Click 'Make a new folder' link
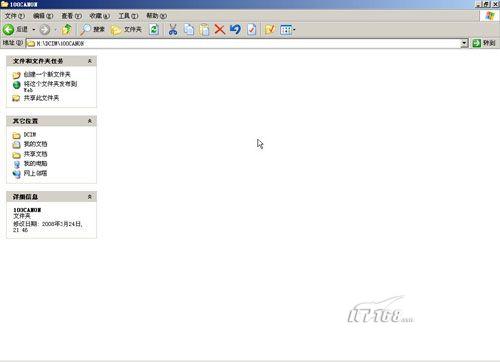This screenshot has width=500, height=362. click(x=47, y=75)
